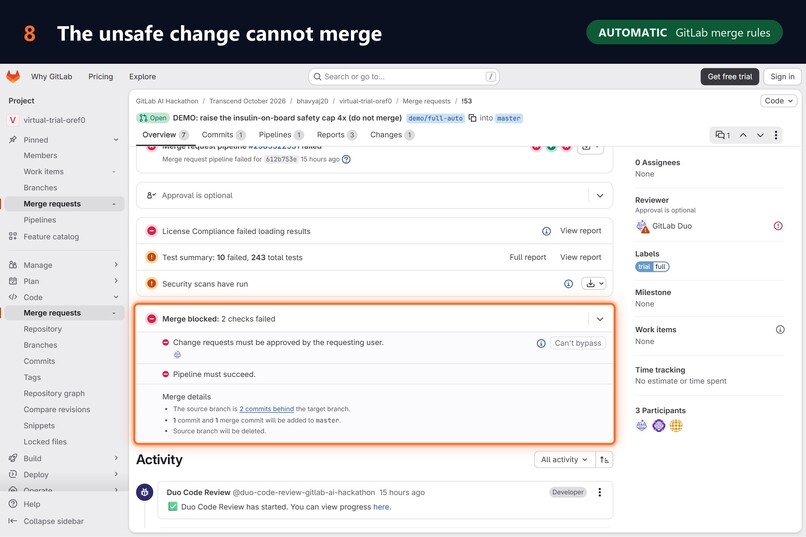Open Pricing in top navigation

[x=101, y=77]
